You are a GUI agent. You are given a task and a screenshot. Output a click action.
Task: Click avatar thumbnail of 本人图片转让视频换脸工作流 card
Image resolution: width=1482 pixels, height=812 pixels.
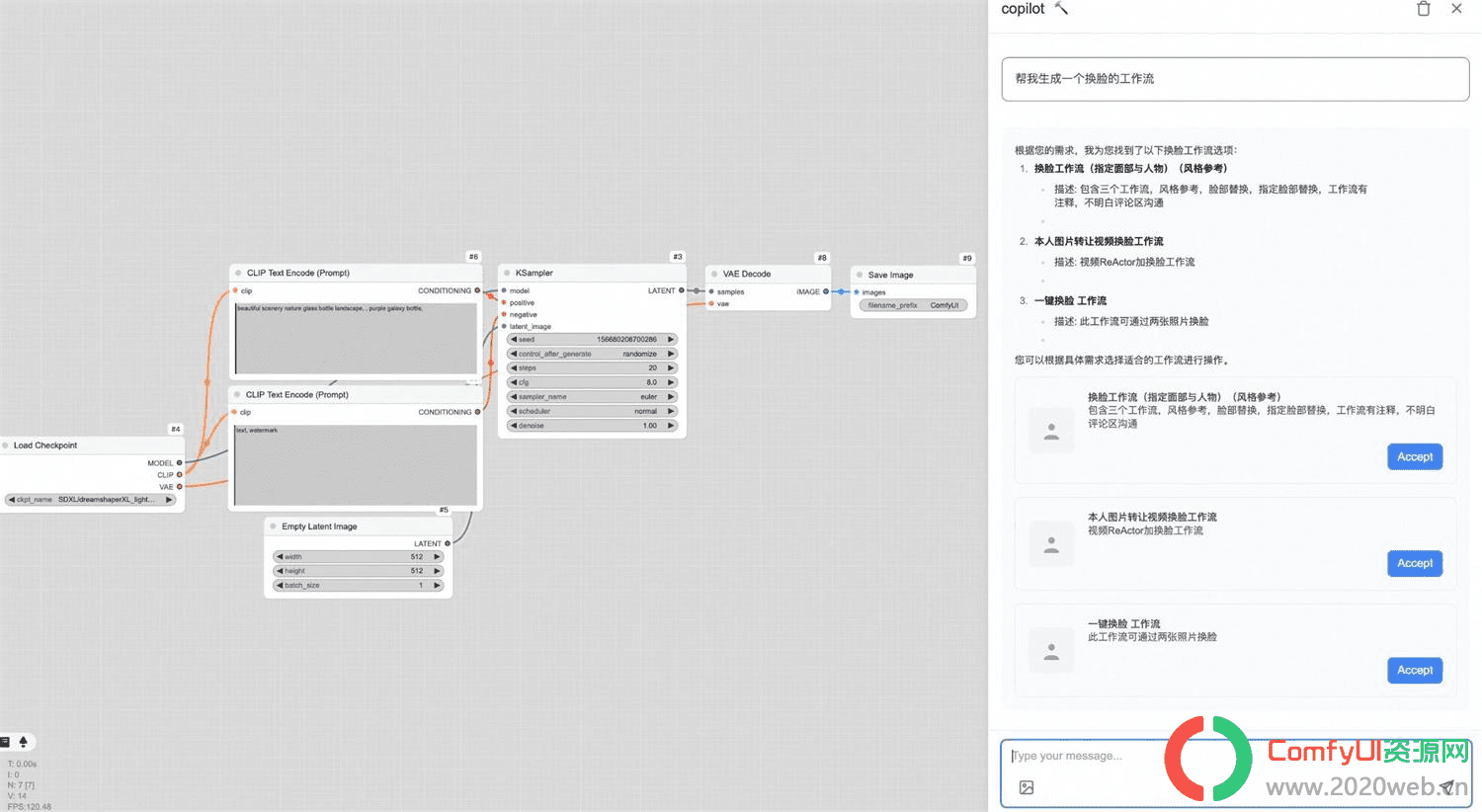tap(1051, 544)
